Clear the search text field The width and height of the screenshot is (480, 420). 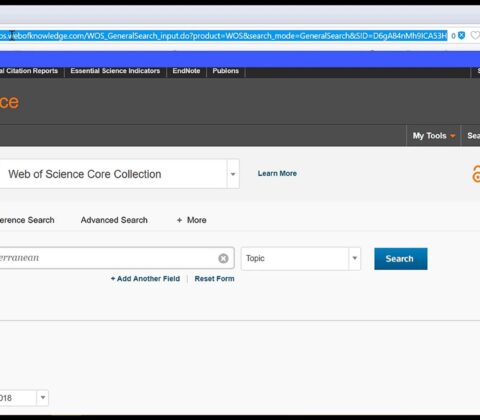pos(223,258)
